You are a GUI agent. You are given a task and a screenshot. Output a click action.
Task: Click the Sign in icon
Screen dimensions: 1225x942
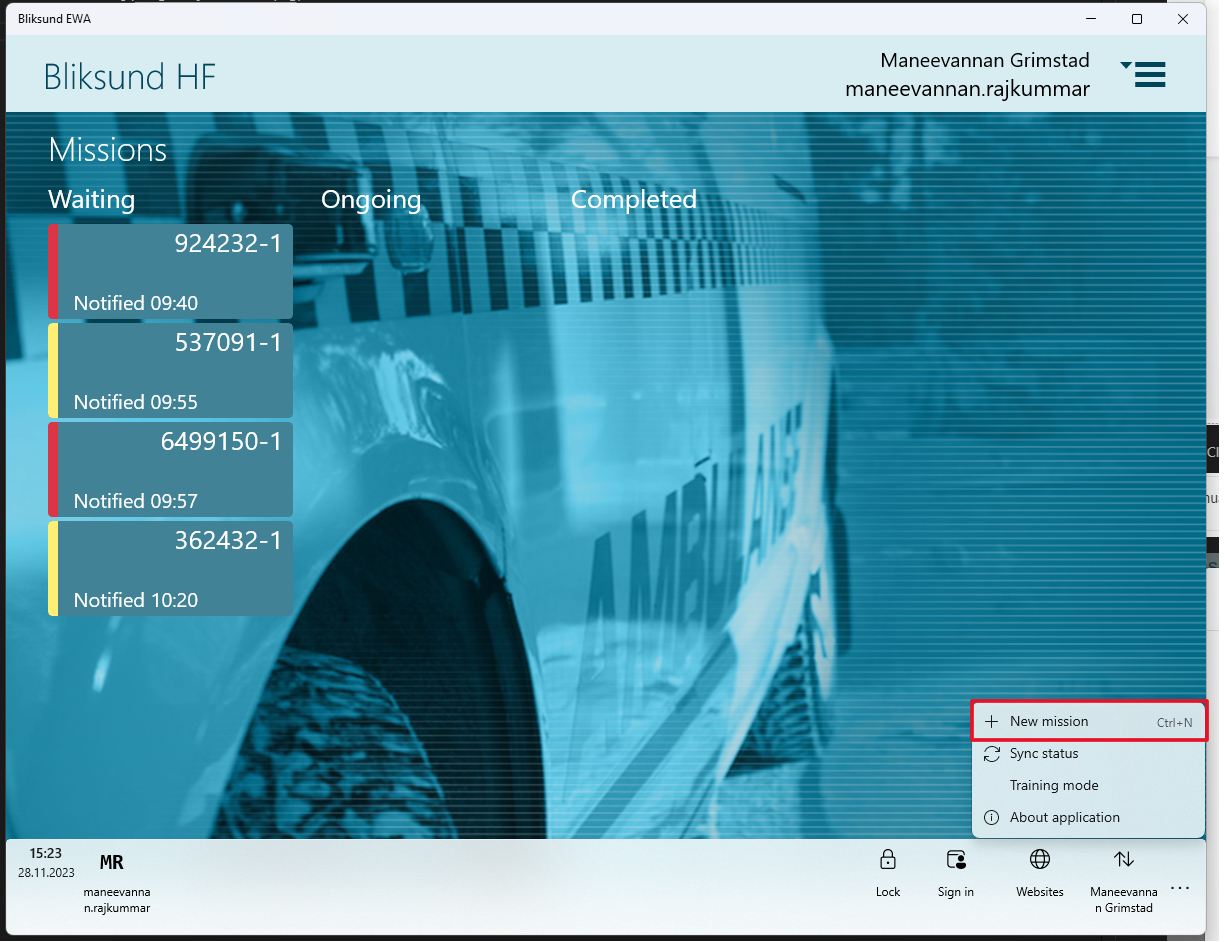coord(956,860)
